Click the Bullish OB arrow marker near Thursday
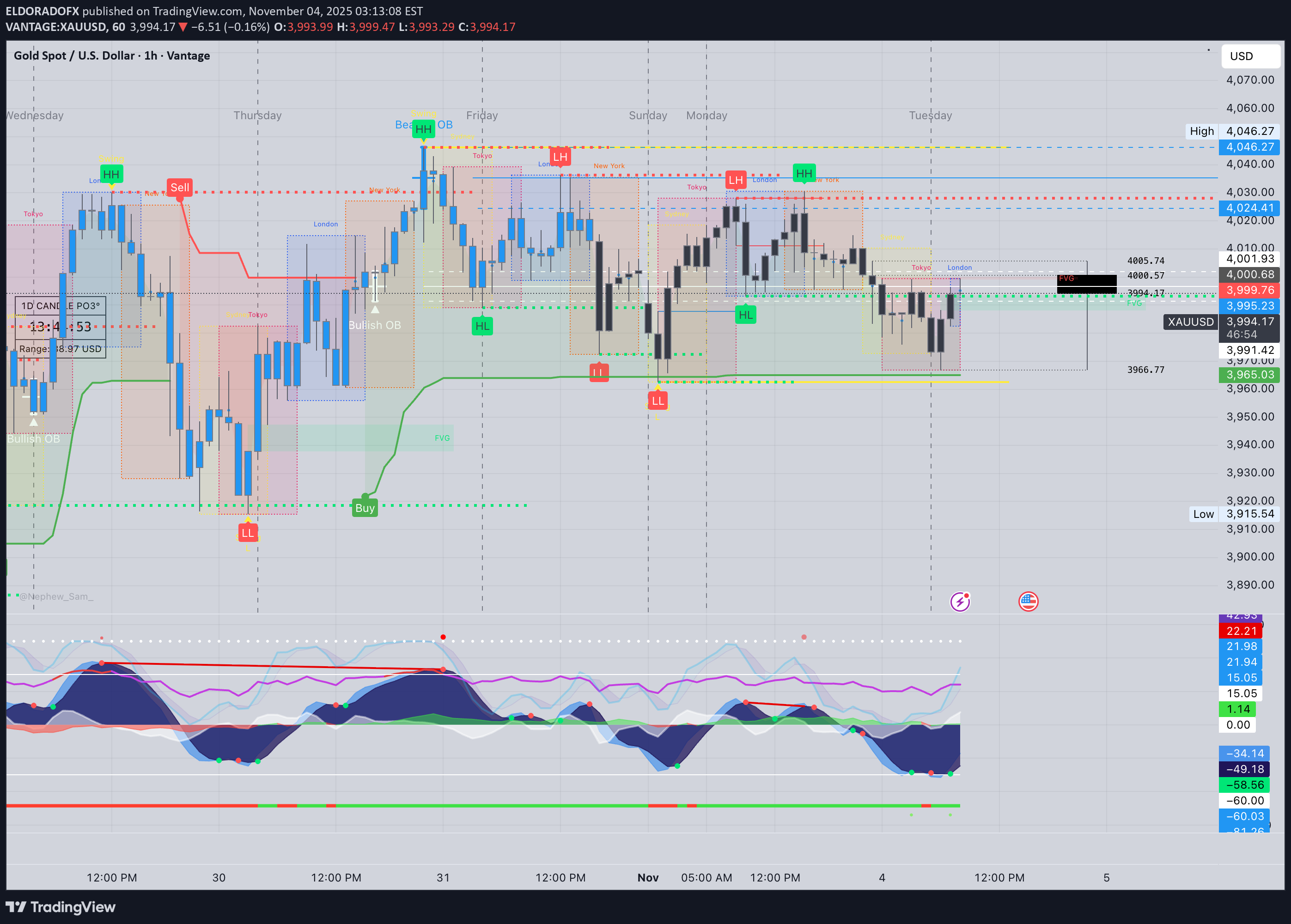The image size is (1291, 924). point(375,310)
